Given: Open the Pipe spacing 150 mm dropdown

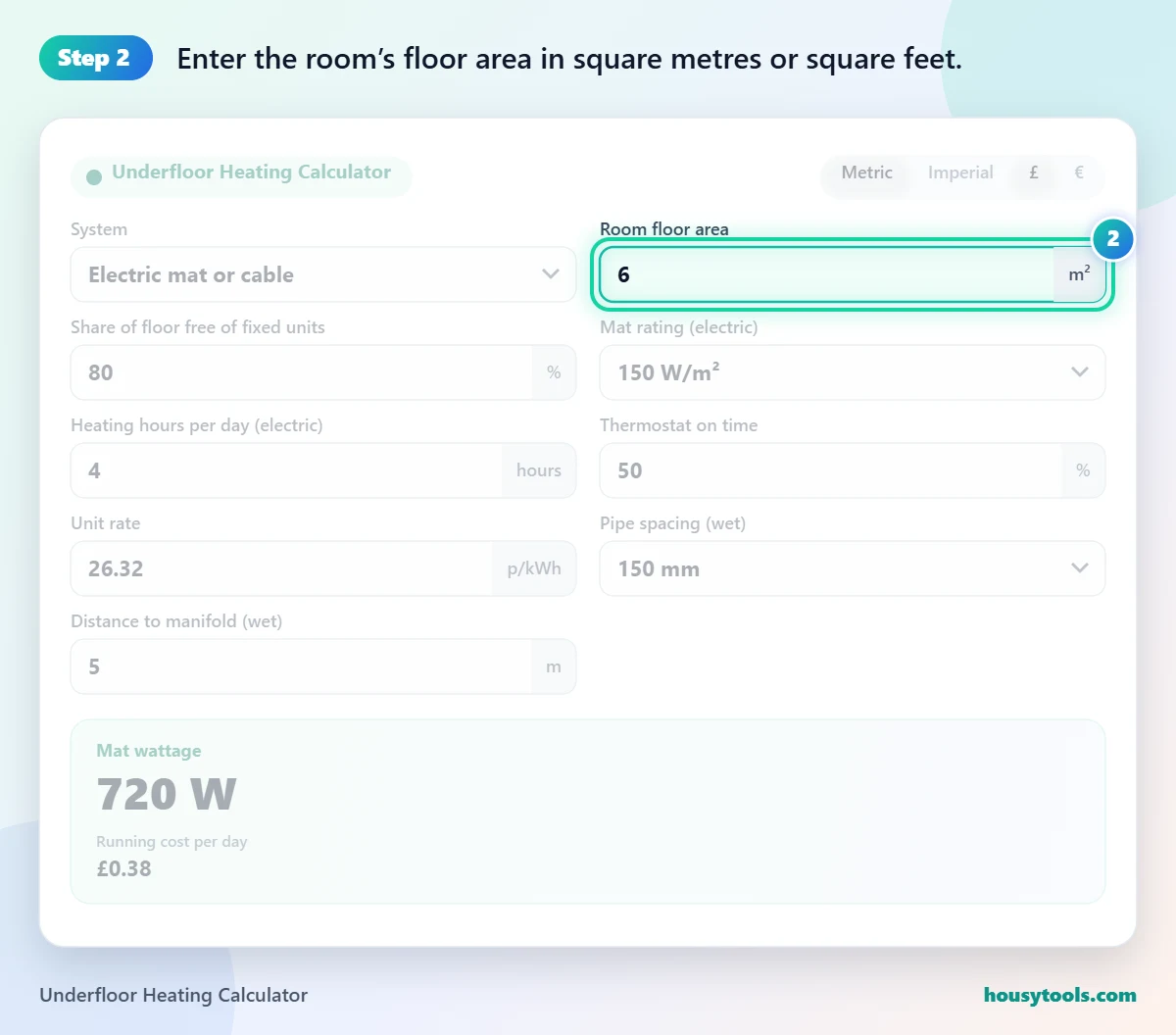Looking at the screenshot, I should [853, 568].
